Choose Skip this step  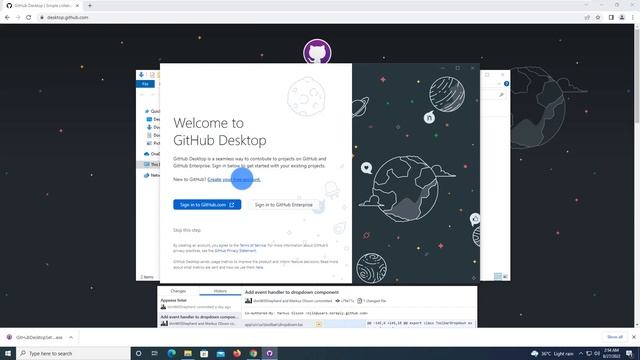pyautogui.click(x=187, y=230)
